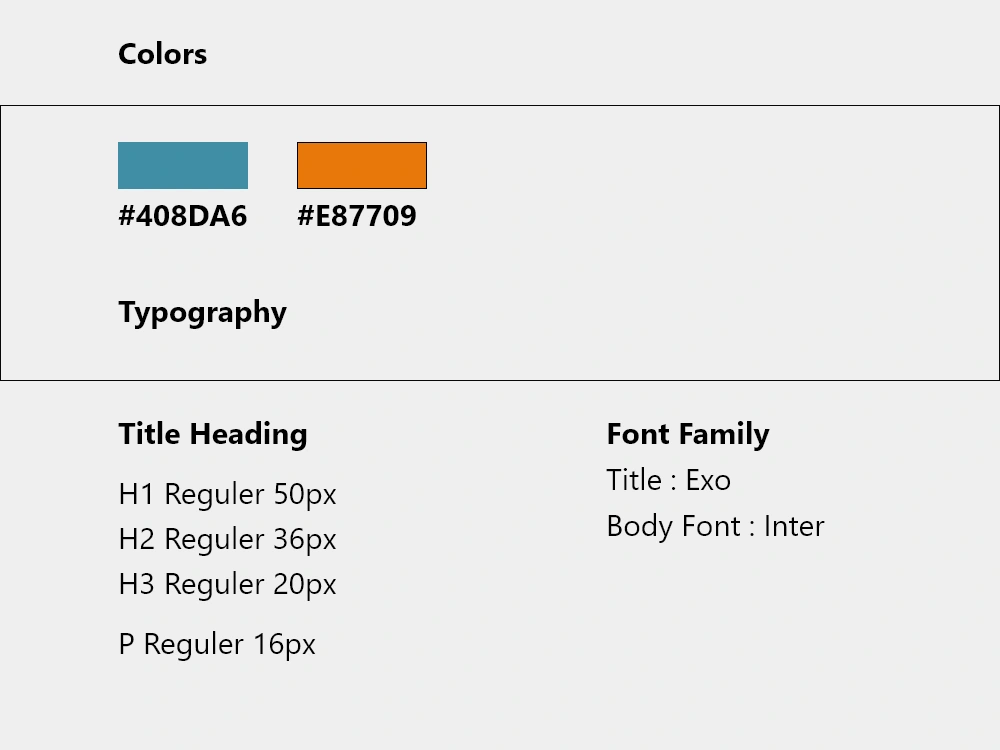Click the Colors section heading
1000x750 pixels.
pos(162,54)
